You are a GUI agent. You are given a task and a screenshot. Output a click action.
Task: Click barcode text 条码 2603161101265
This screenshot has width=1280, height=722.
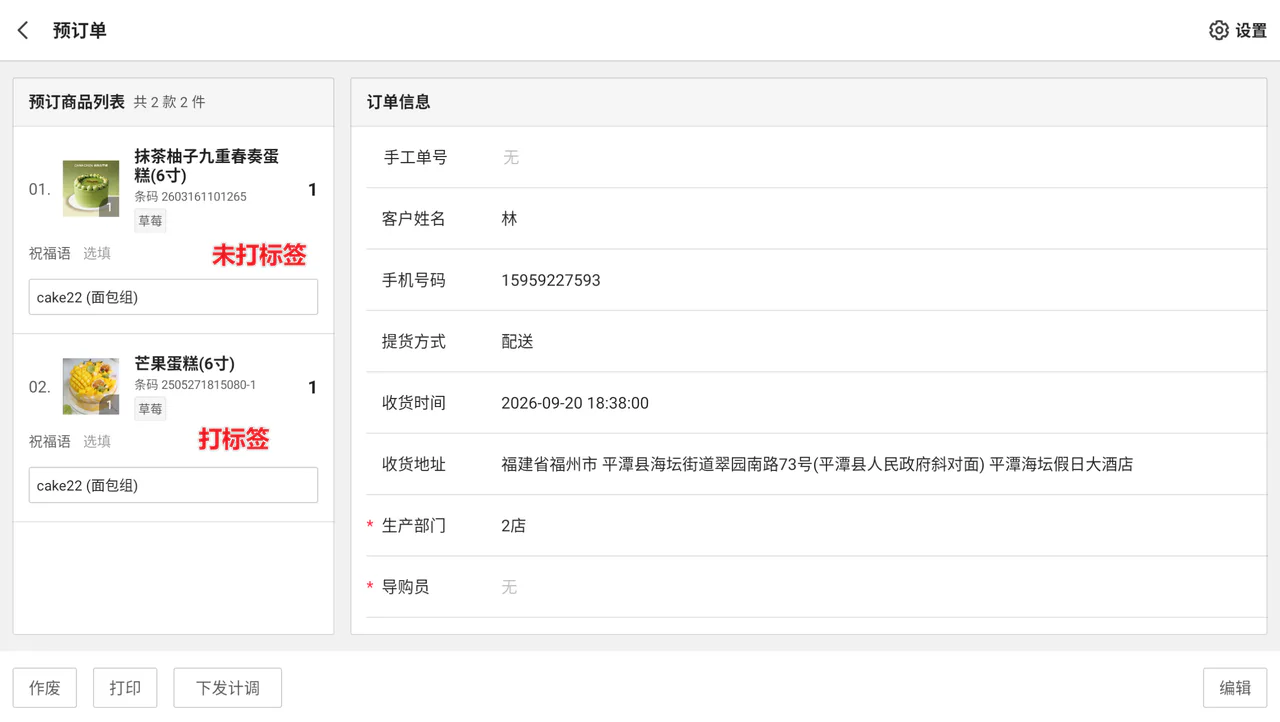click(x=191, y=197)
